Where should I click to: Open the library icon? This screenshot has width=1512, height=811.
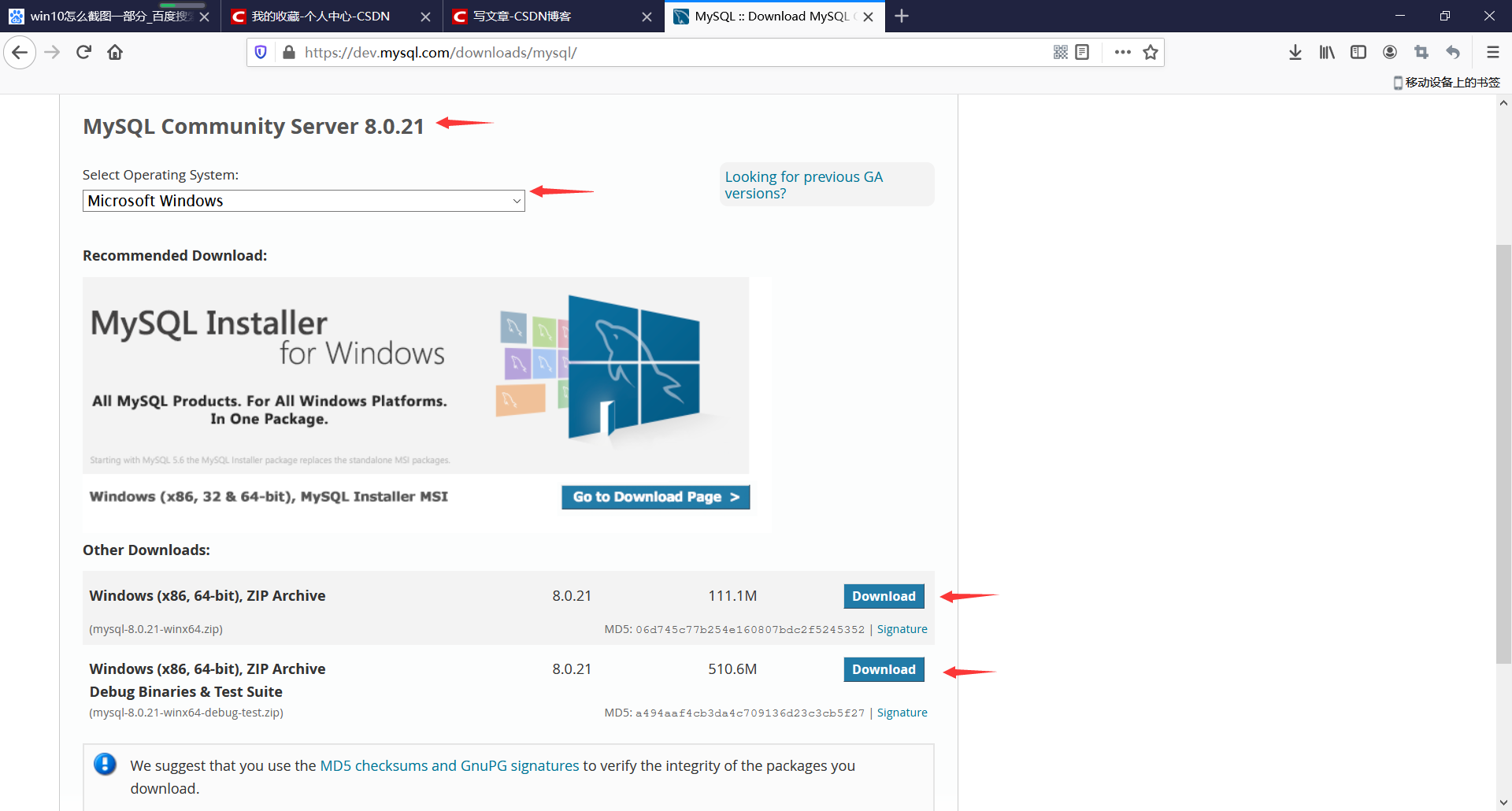(1327, 52)
